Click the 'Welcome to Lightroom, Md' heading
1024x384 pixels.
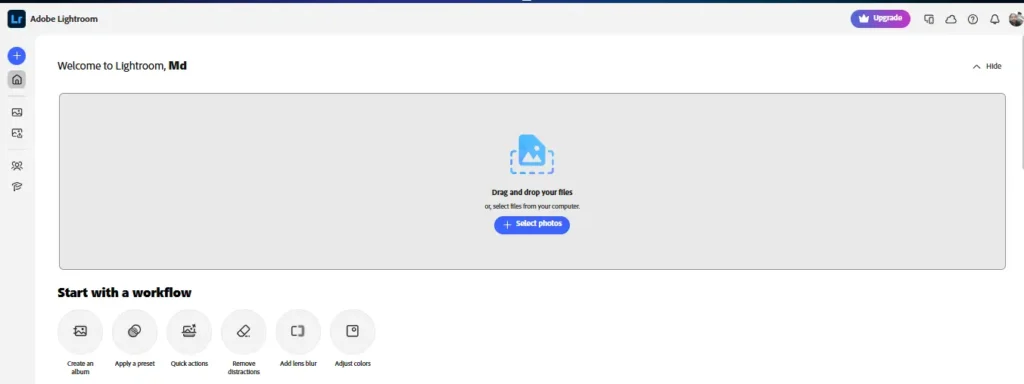122,66
